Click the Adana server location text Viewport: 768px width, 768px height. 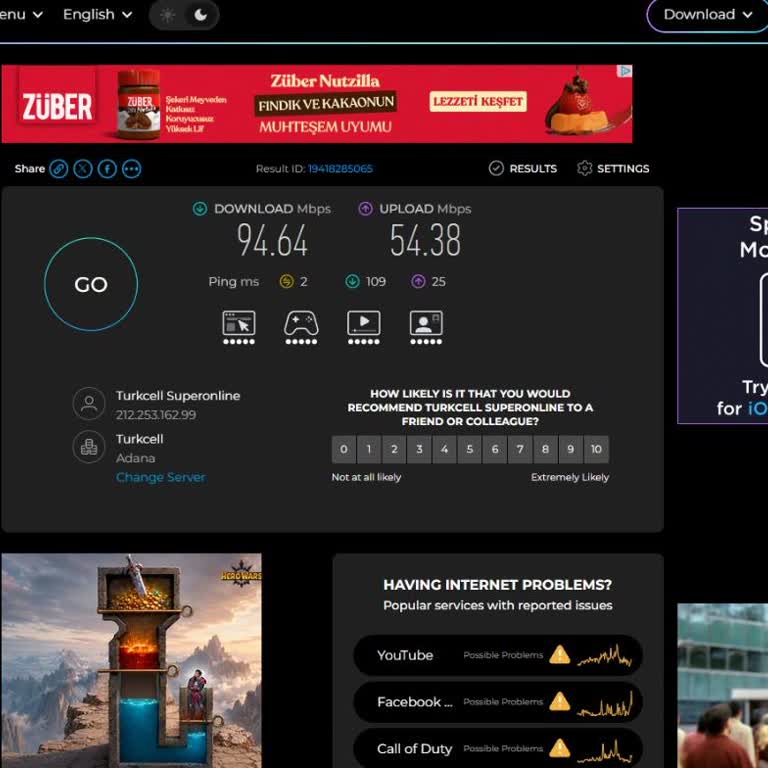pyautogui.click(x=135, y=458)
